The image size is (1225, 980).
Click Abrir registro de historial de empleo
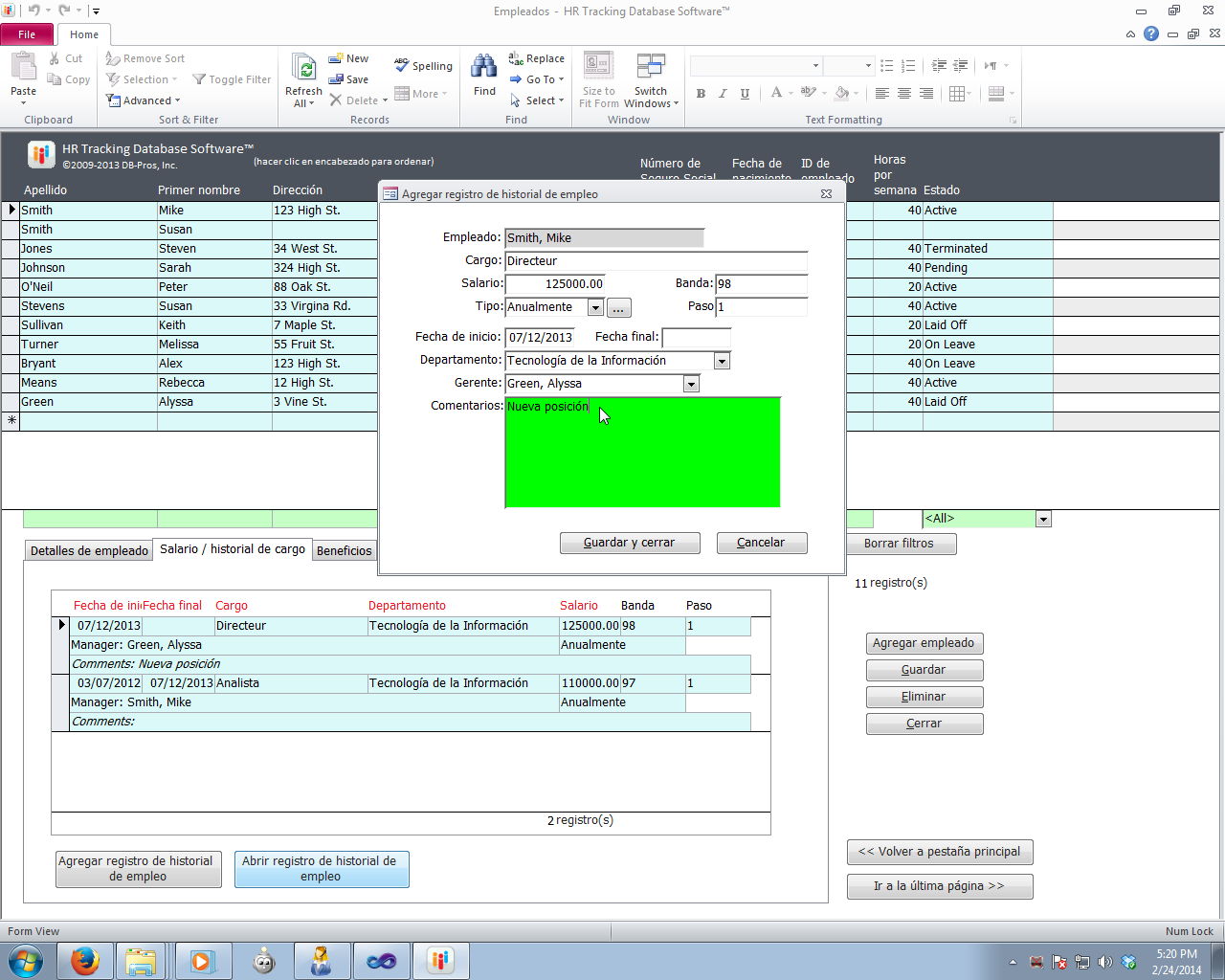coord(322,869)
